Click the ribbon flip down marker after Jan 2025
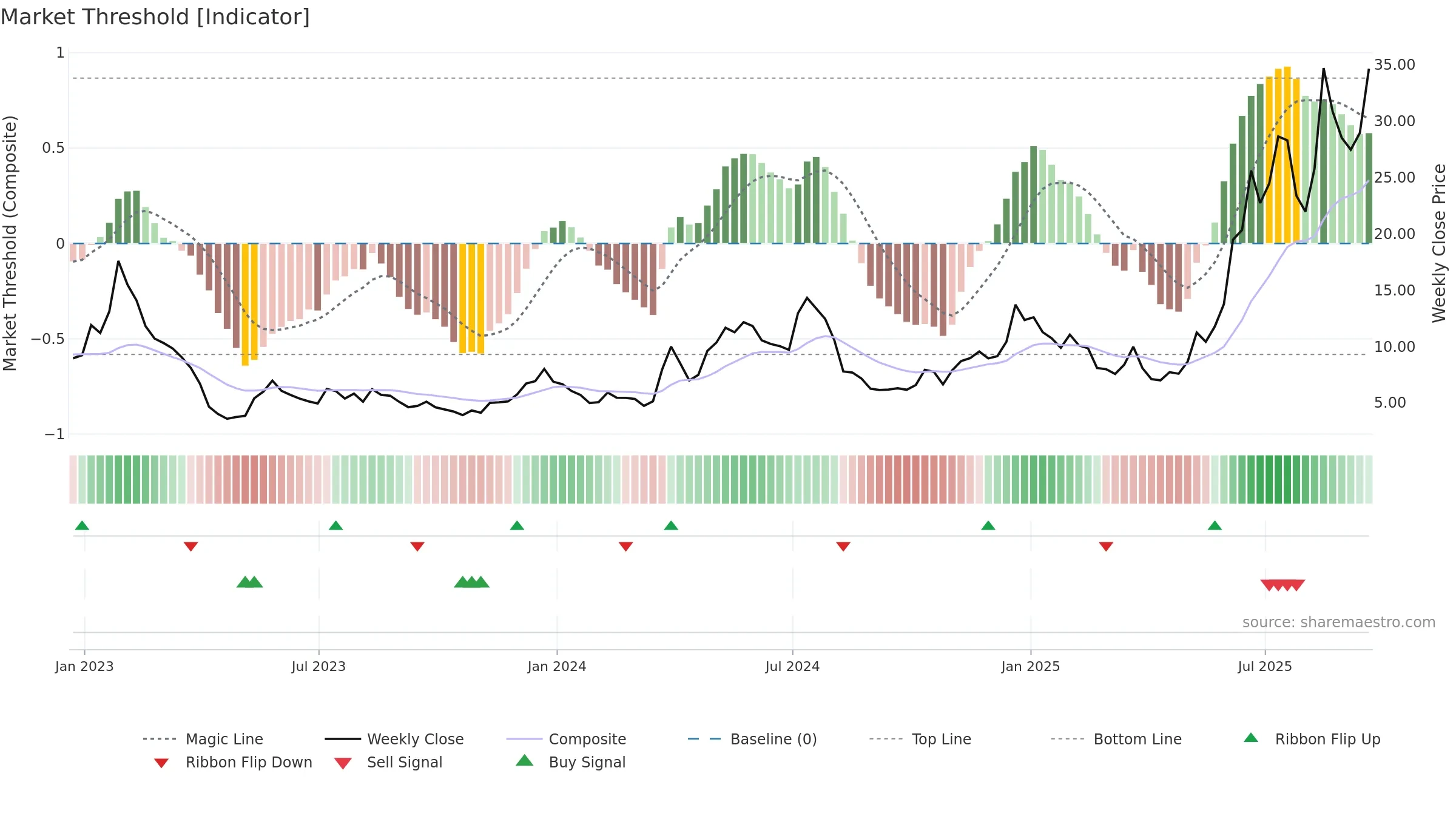The height and width of the screenshot is (819, 1456). point(1106,547)
